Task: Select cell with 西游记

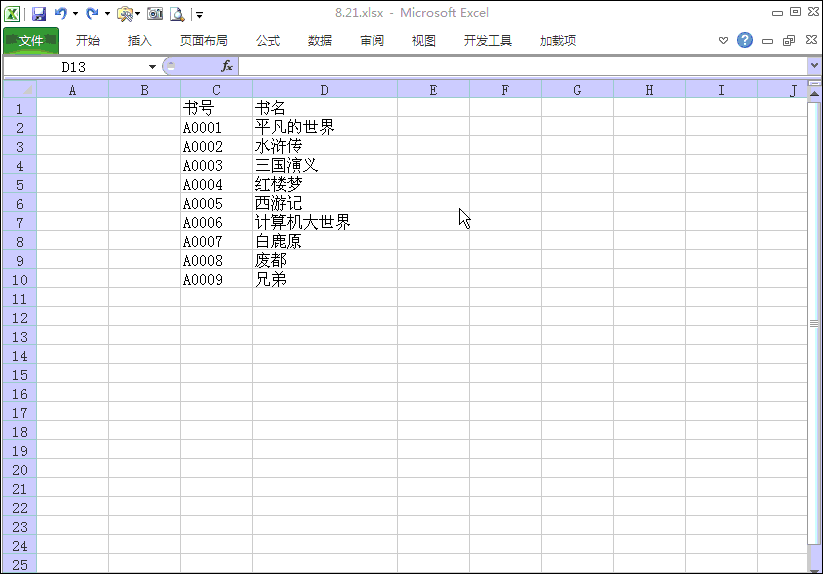Action: point(325,204)
